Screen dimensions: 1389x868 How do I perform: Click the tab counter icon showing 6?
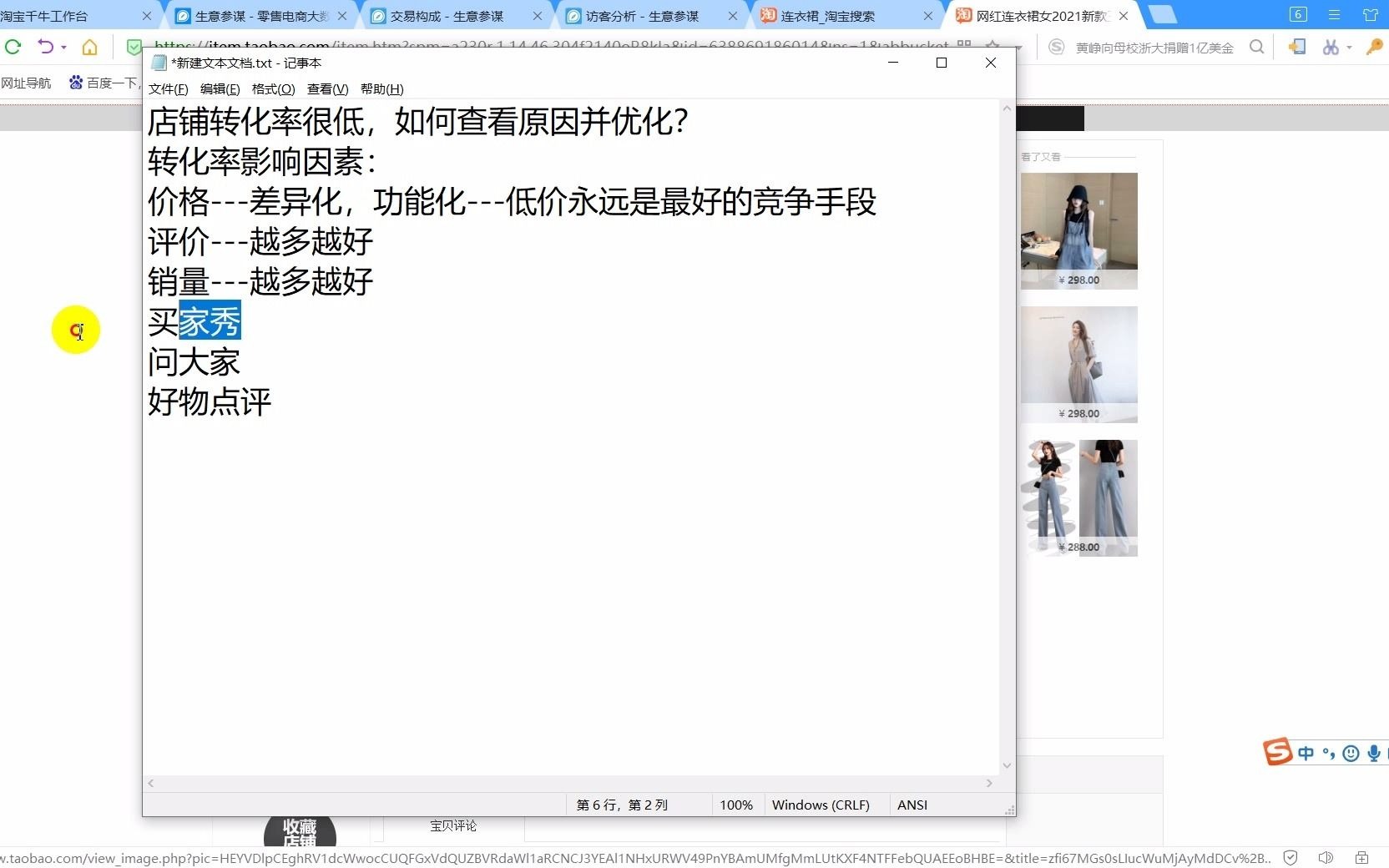[x=1298, y=14]
